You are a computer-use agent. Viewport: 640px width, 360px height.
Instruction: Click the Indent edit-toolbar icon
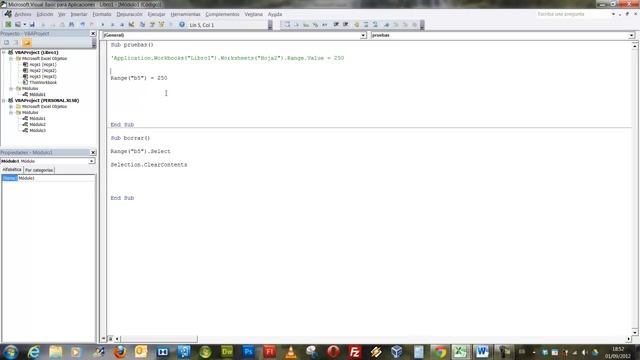click(x=336, y=24)
